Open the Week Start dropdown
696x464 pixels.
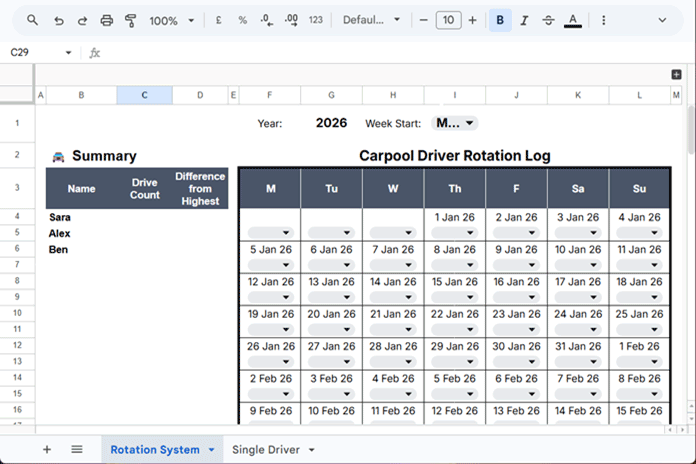pyautogui.click(x=455, y=123)
